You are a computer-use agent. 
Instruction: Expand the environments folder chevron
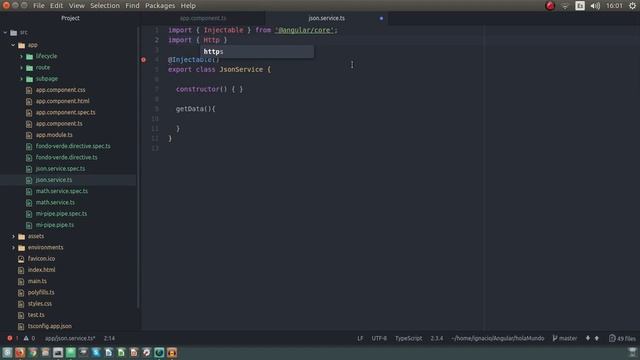pos(13,247)
